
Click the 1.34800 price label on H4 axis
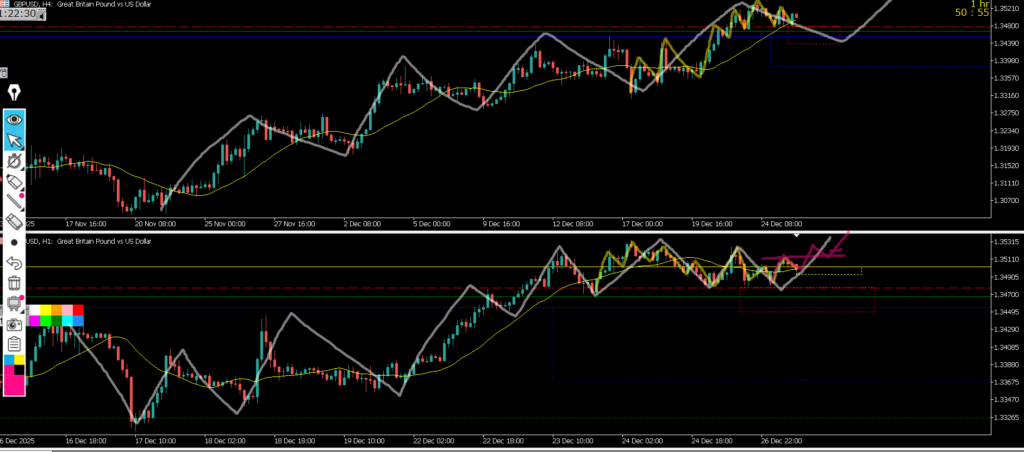pos(1006,26)
